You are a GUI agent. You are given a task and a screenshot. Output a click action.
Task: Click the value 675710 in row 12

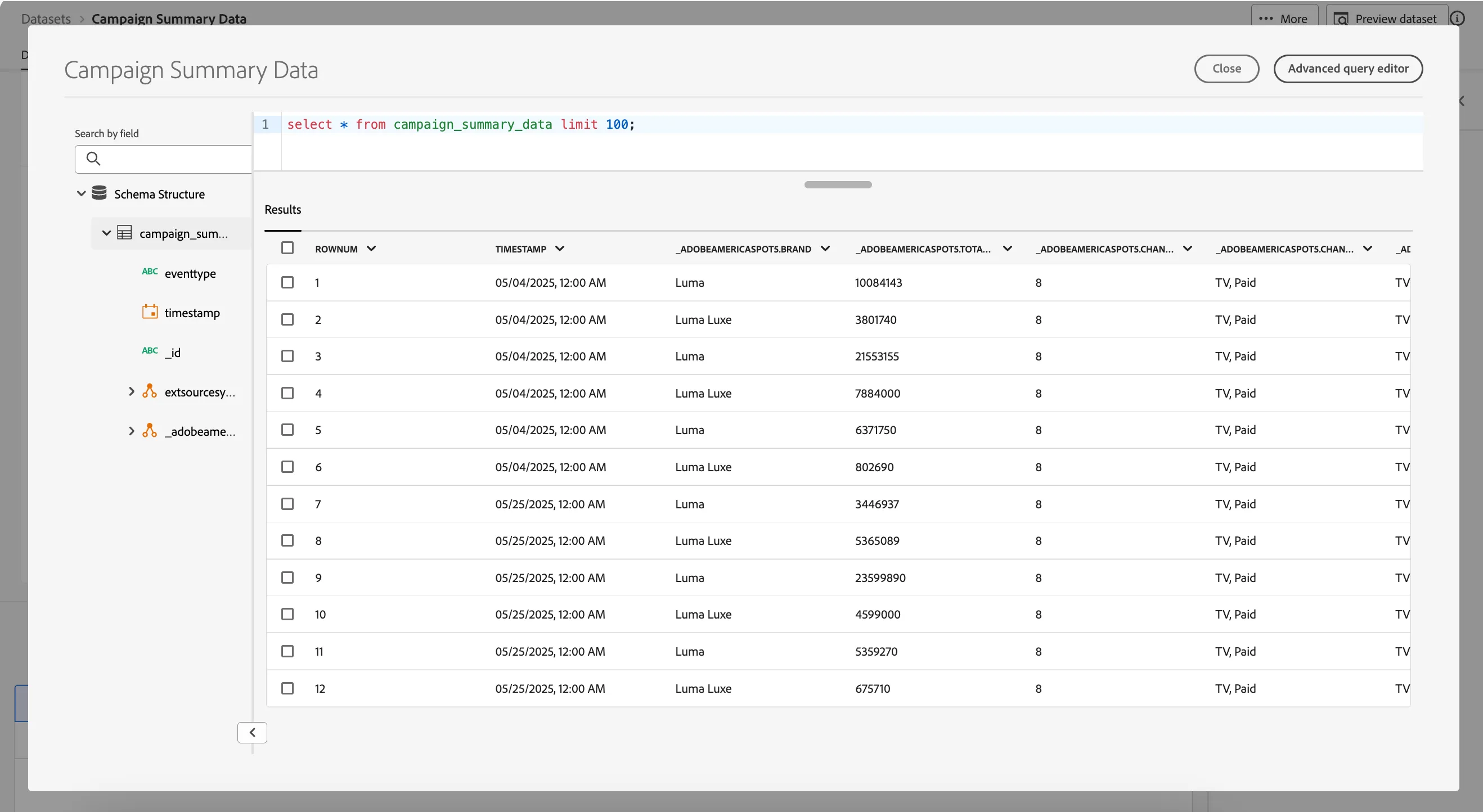[873, 688]
